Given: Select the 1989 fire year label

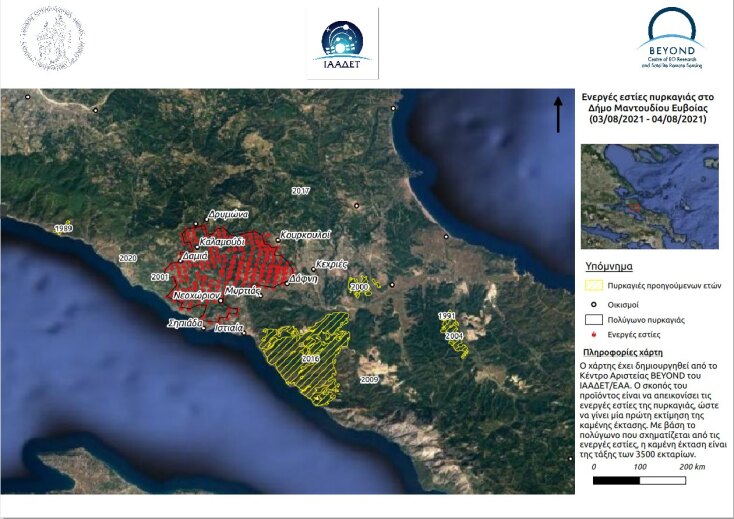Looking at the screenshot, I should (x=63, y=229).
